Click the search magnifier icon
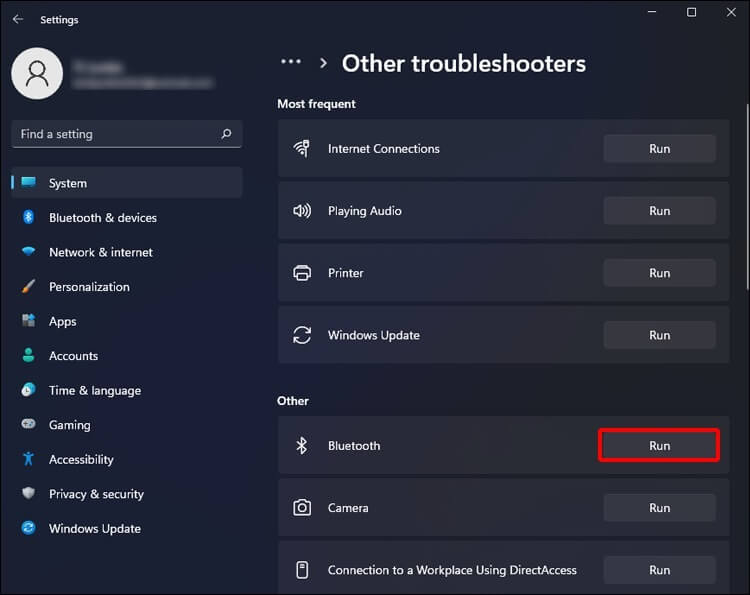 [226, 134]
